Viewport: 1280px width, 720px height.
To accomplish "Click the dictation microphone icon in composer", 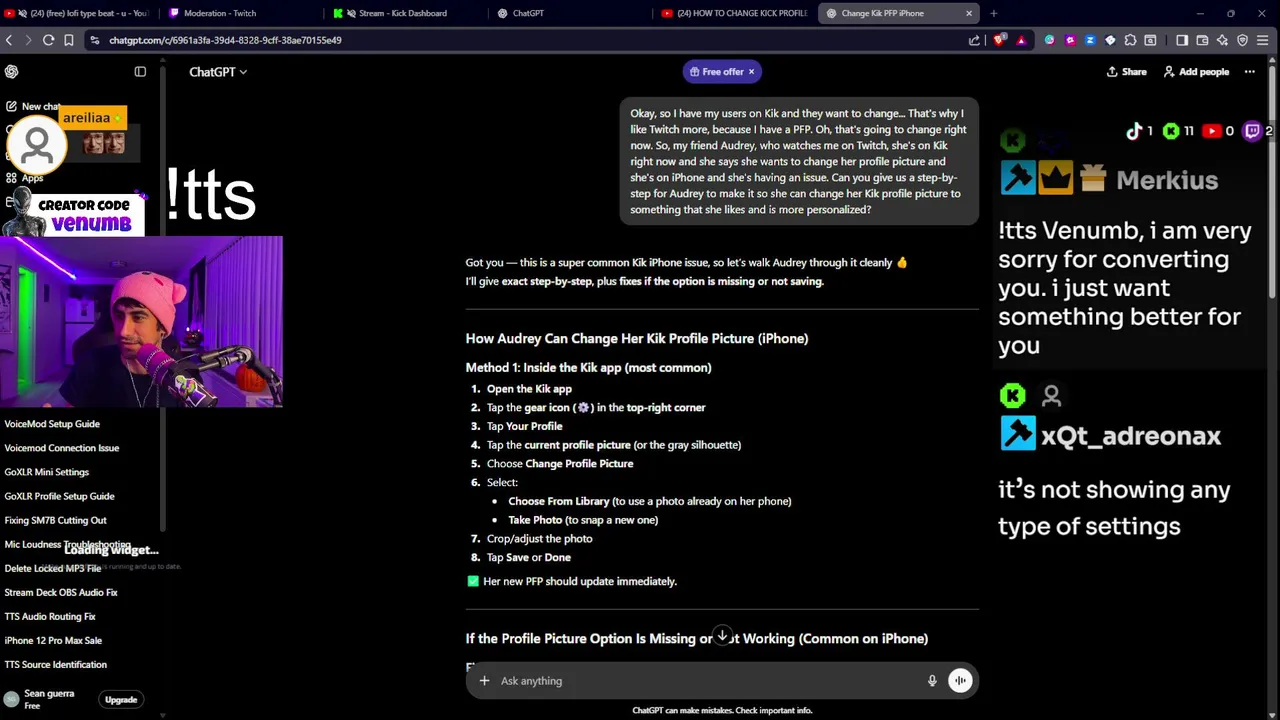I will point(932,681).
